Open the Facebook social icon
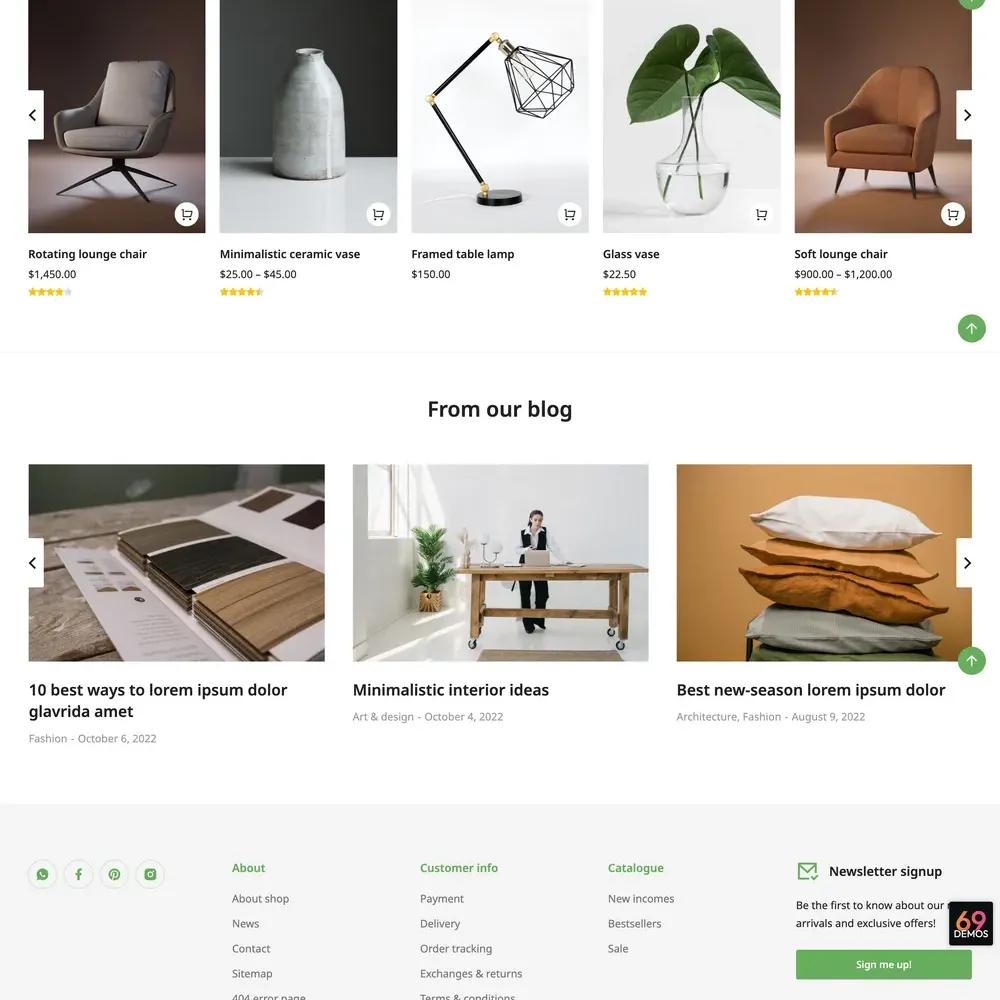This screenshot has width=1000, height=1000. (x=78, y=874)
